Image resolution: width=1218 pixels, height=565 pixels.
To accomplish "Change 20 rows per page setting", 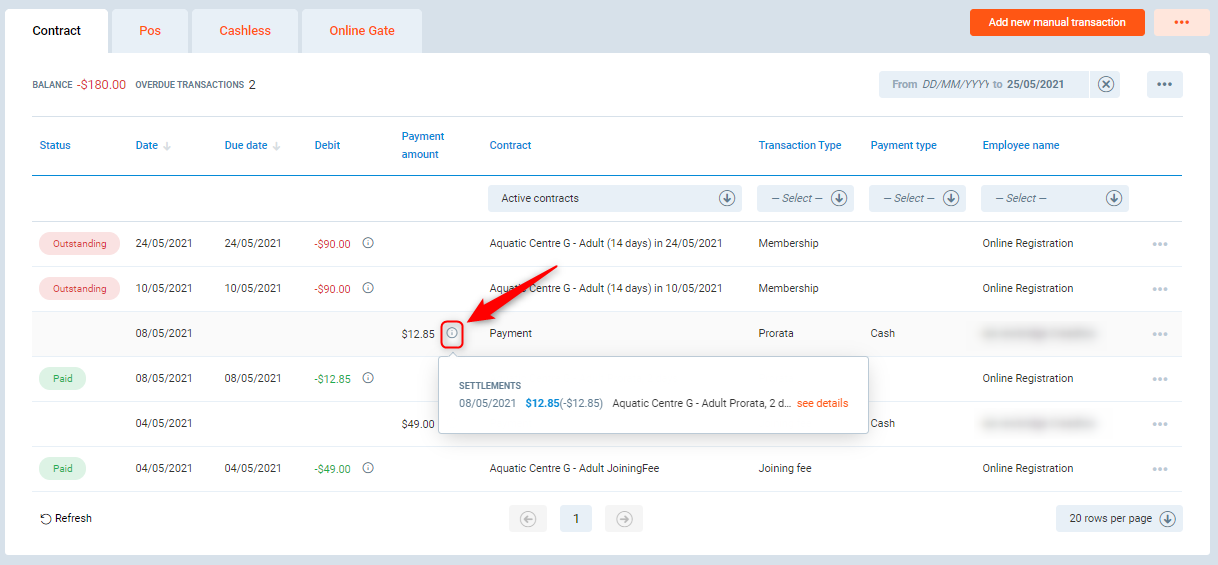I will coord(1118,518).
